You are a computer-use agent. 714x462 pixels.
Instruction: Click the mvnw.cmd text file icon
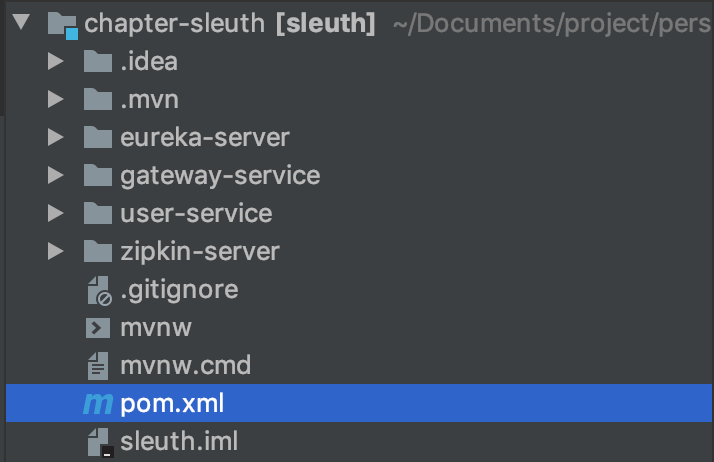(x=98, y=366)
